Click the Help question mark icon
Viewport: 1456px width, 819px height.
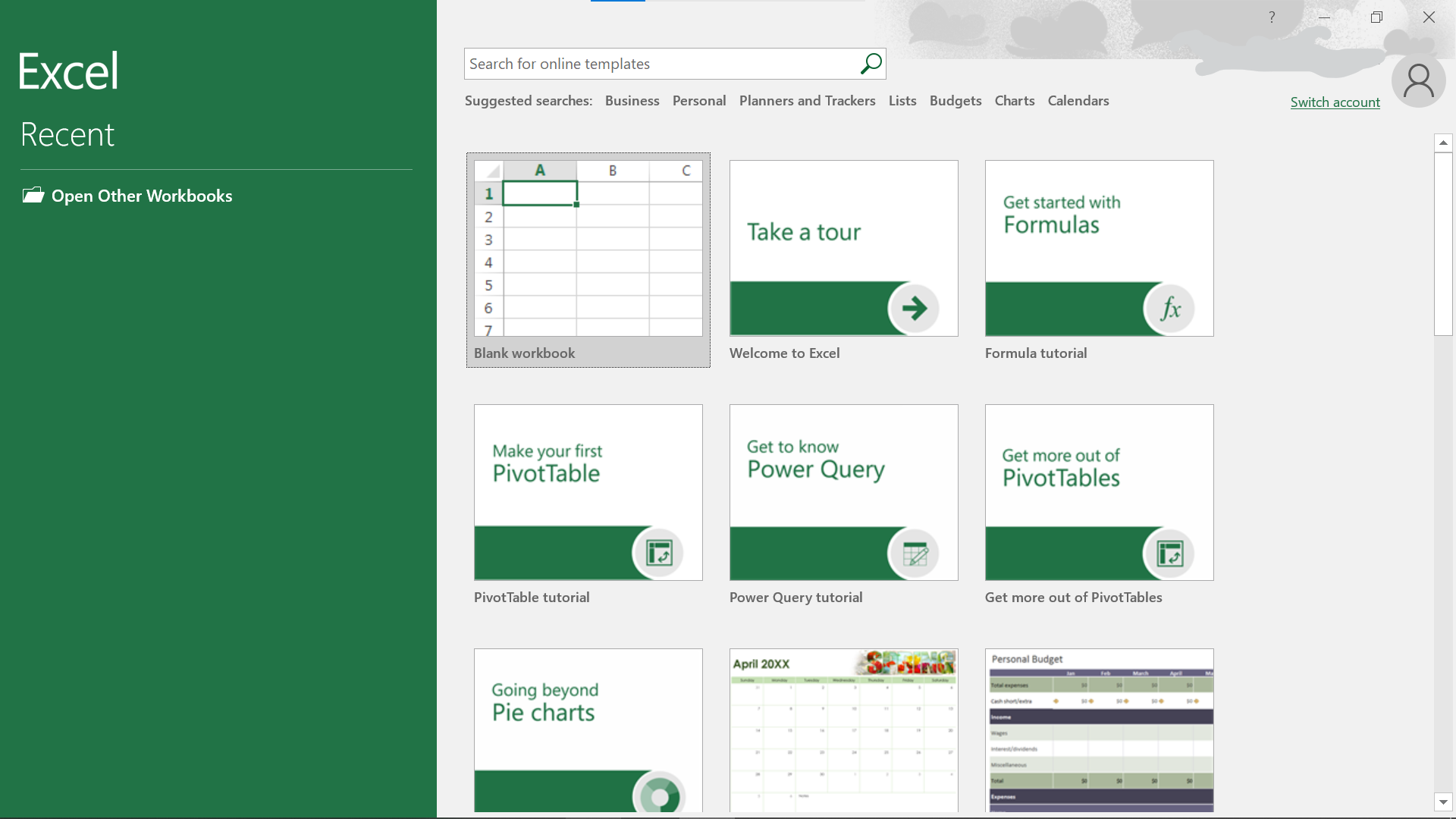tap(1272, 17)
